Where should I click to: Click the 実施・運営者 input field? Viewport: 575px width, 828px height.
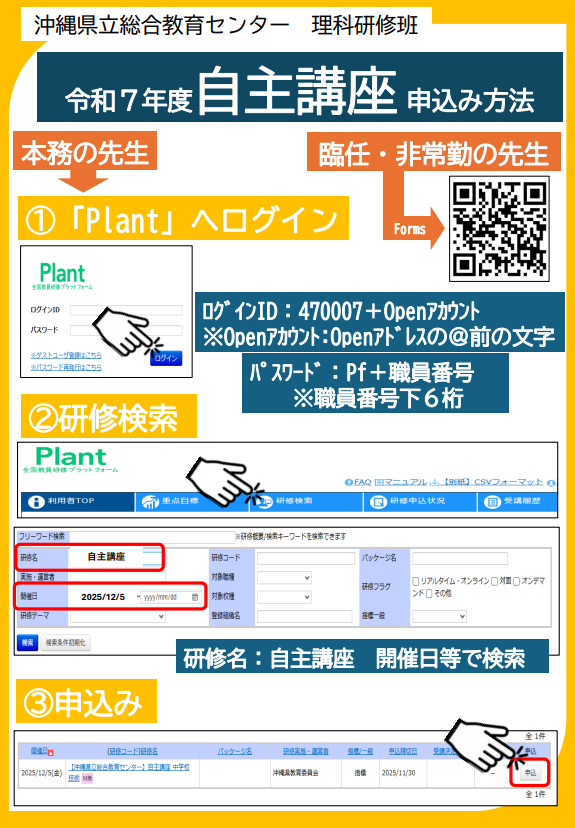pyautogui.click(x=117, y=577)
